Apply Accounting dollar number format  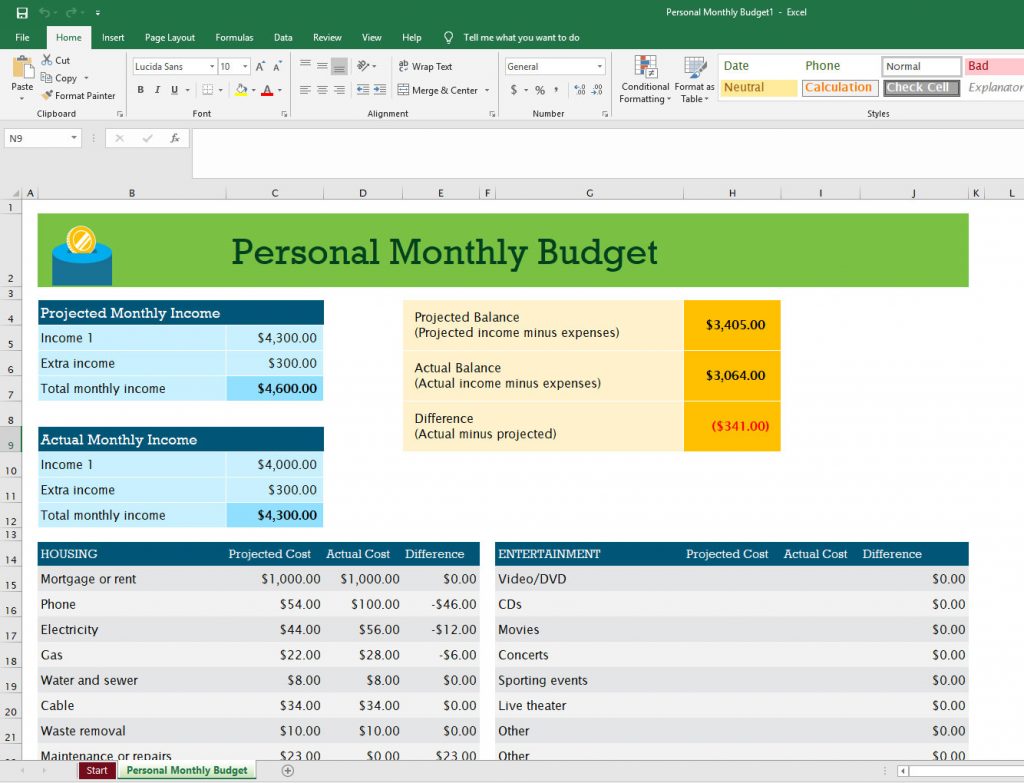point(514,90)
